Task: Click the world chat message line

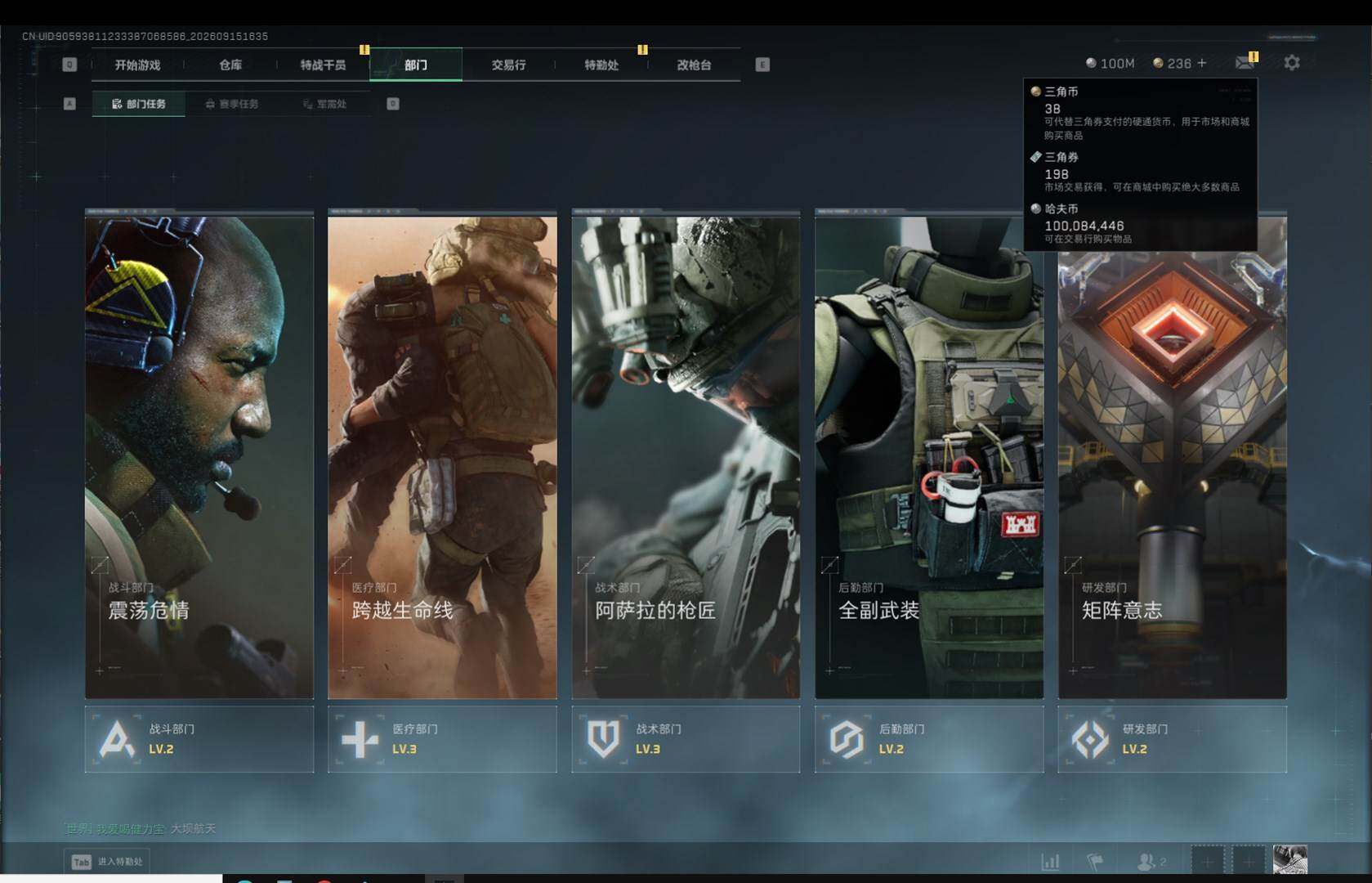Action: coord(141,829)
